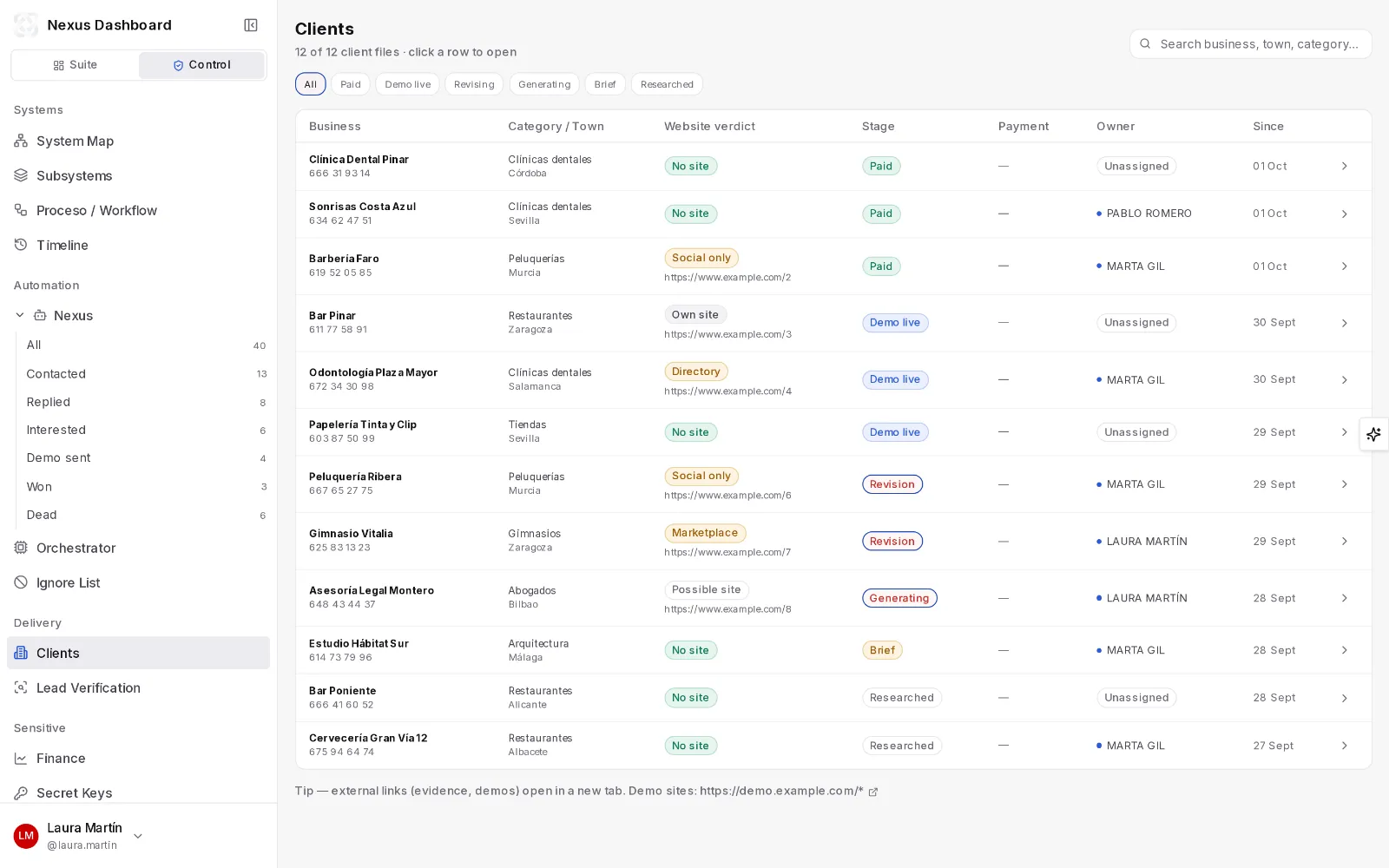The image size is (1389, 868).
Task: Click the sparkle assistant icon
Action: pos(1373,434)
